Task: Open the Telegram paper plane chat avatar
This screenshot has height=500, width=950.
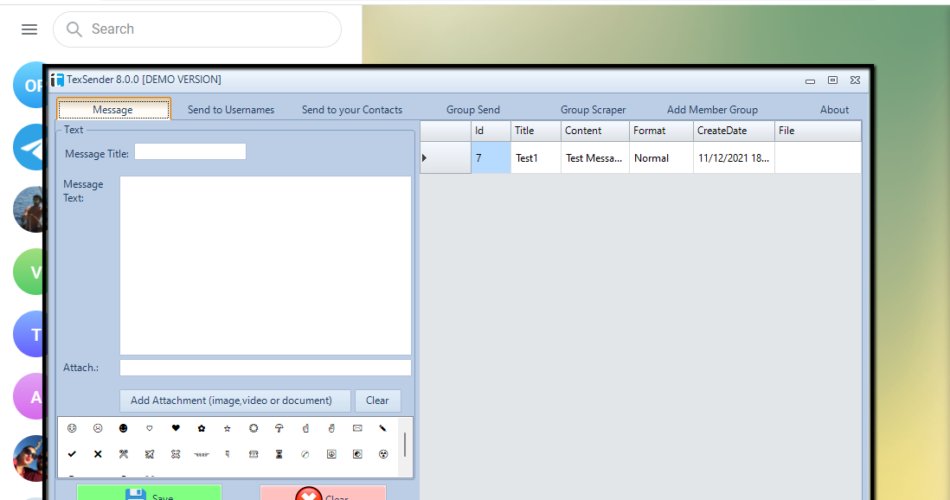Action: pyautogui.click(x=29, y=147)
